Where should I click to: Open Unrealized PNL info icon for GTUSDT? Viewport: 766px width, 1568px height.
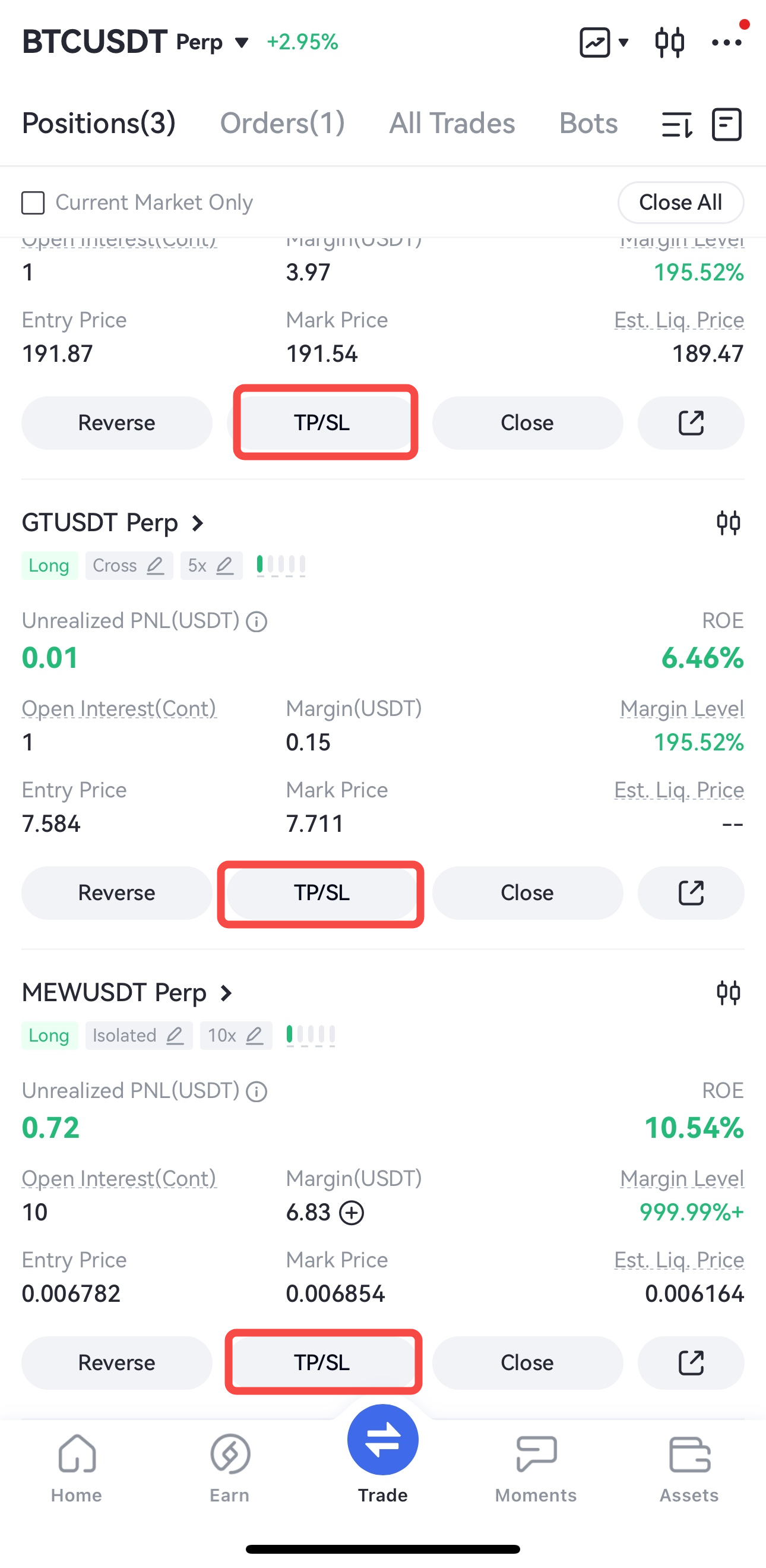coord(257,622)
